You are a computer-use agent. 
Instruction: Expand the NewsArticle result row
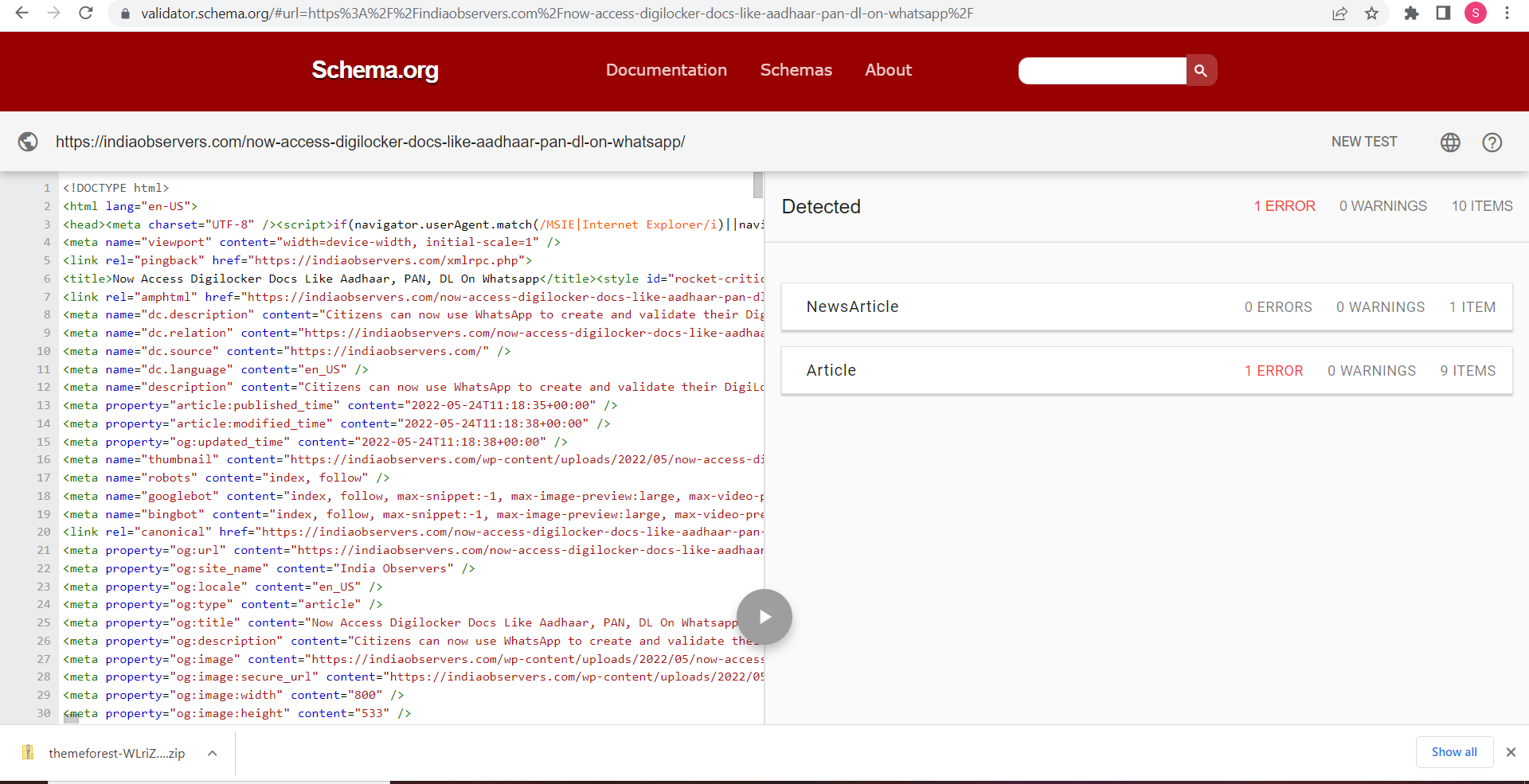1147,307
